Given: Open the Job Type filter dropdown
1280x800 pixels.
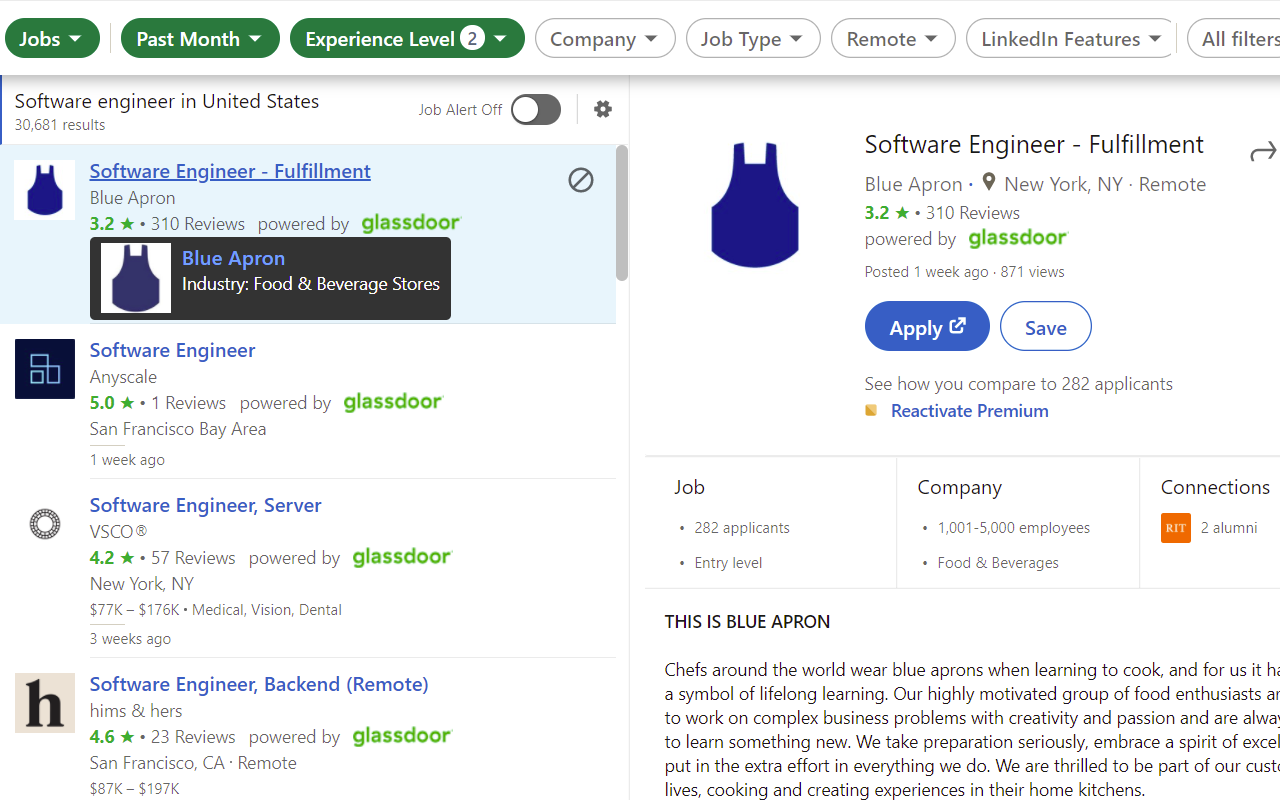Looking at the screenshot, I should (x=753, y=39).
